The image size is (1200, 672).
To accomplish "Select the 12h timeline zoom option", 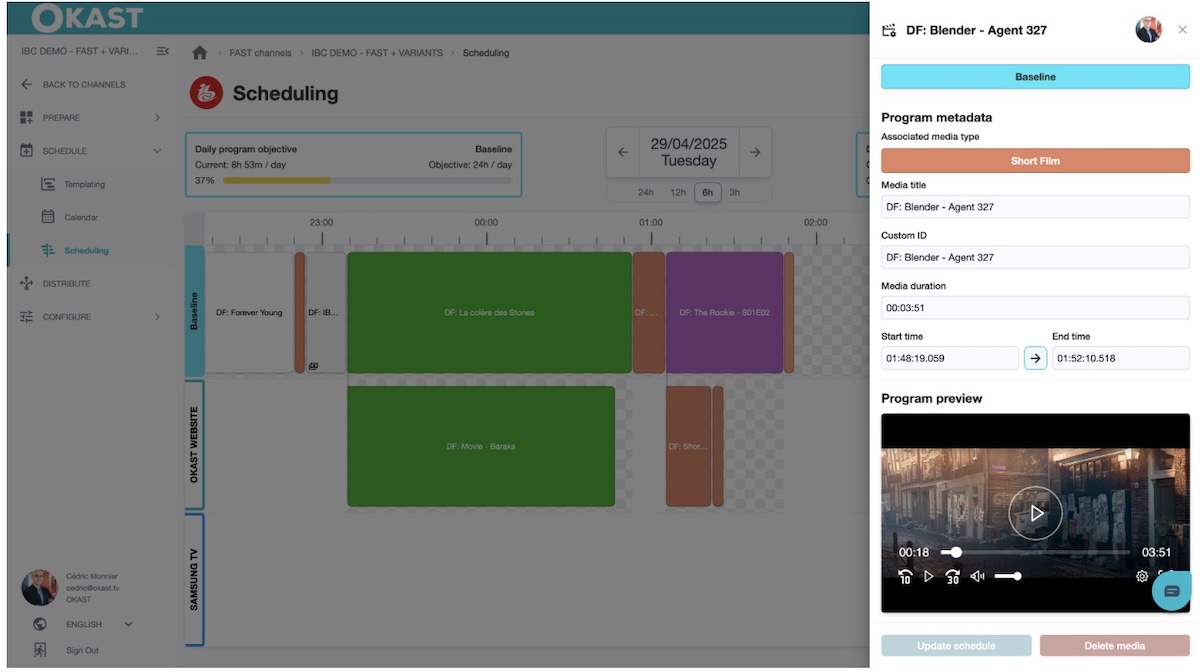I will [678, 192].
